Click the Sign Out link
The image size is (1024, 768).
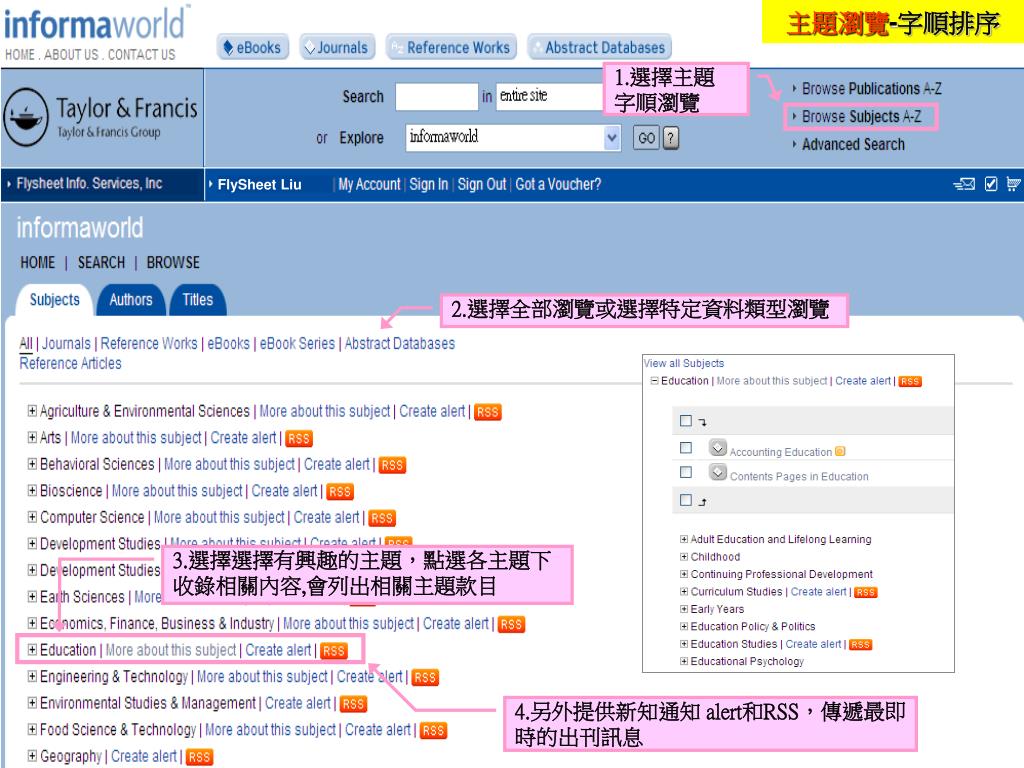coord(481,185)
